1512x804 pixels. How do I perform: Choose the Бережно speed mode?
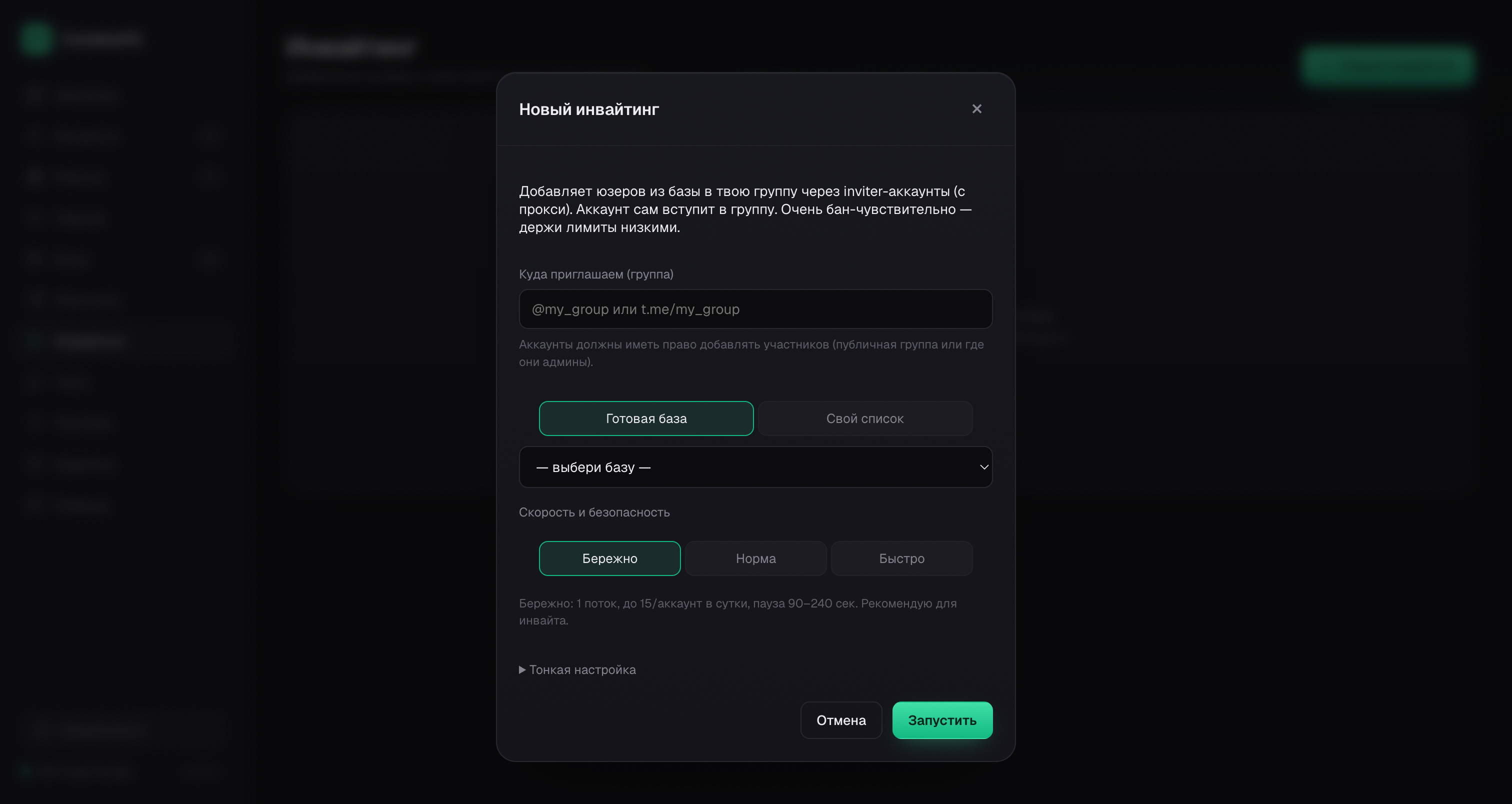coord(609,558)
